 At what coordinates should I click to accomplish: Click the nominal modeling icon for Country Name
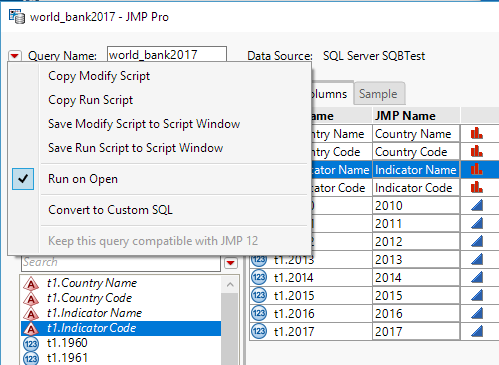pos(477,133)
